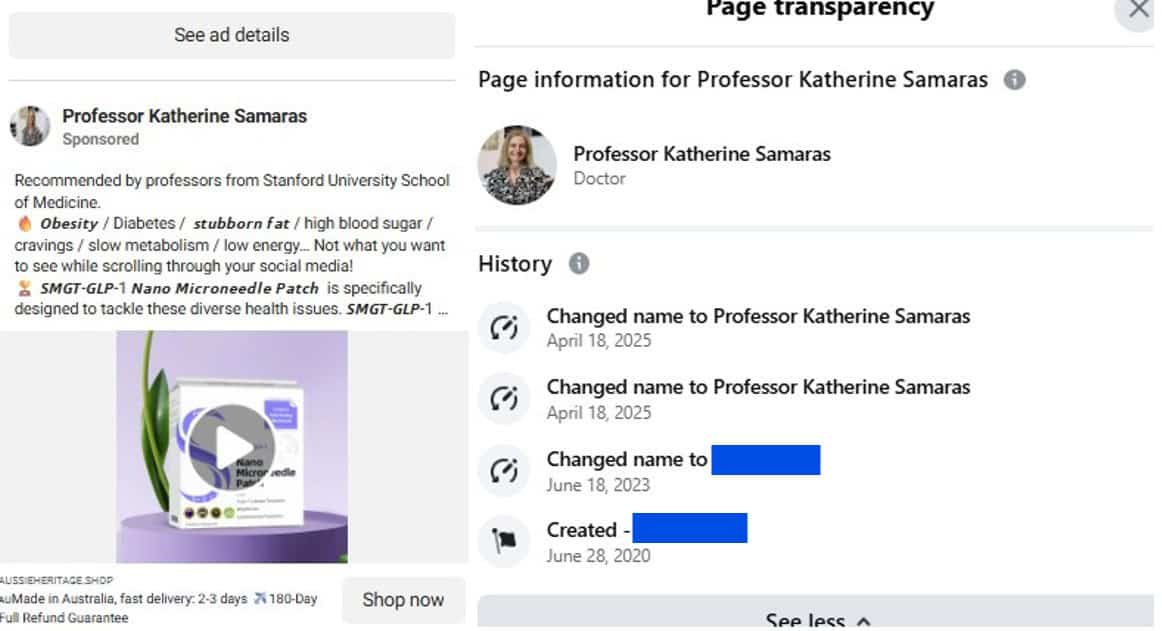
Task: Close the Page transparency panel
Action: click(1138, 10)
